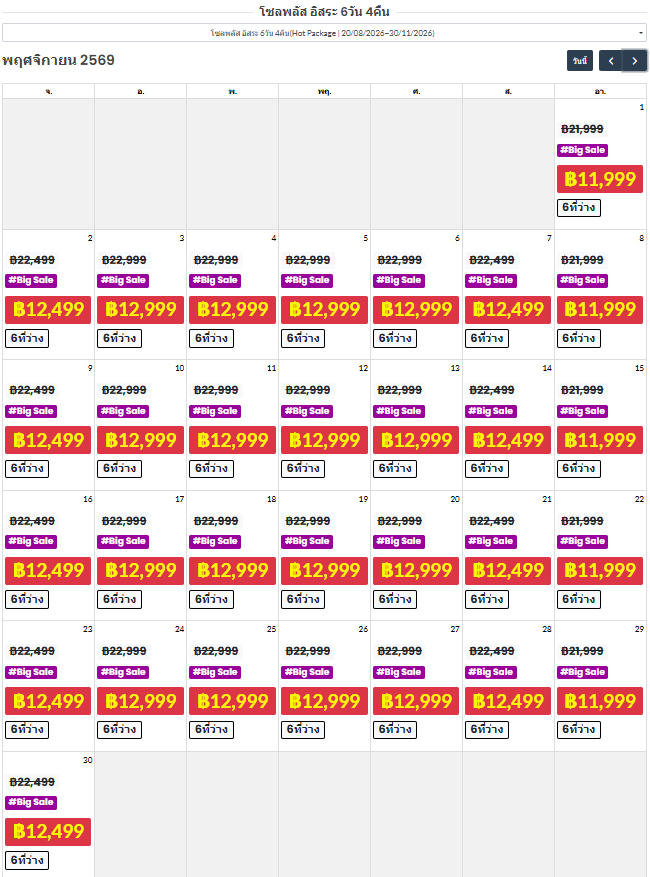The height and width of the screenshot is (877, 650).
Task: Click the วันนี้ (today) button
Action: click(580, 61)
